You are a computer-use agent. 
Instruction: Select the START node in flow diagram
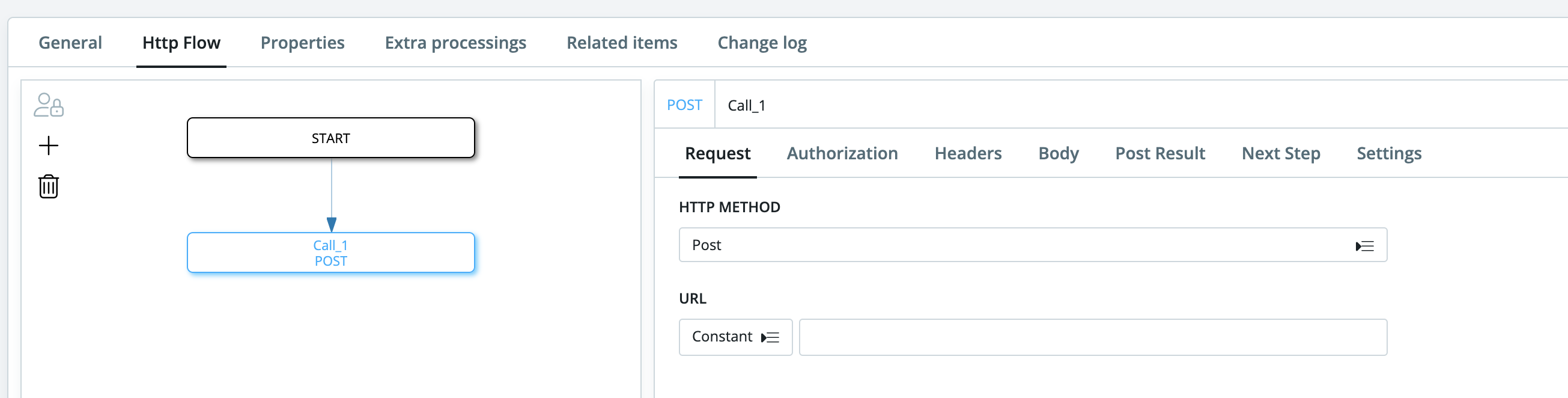(330, 138)
